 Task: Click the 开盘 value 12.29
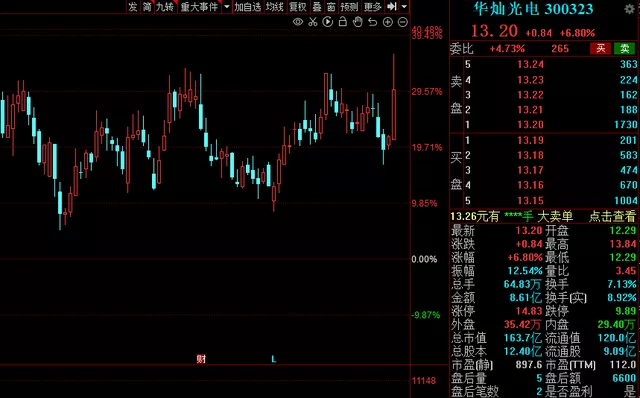[x=622, y=231]
